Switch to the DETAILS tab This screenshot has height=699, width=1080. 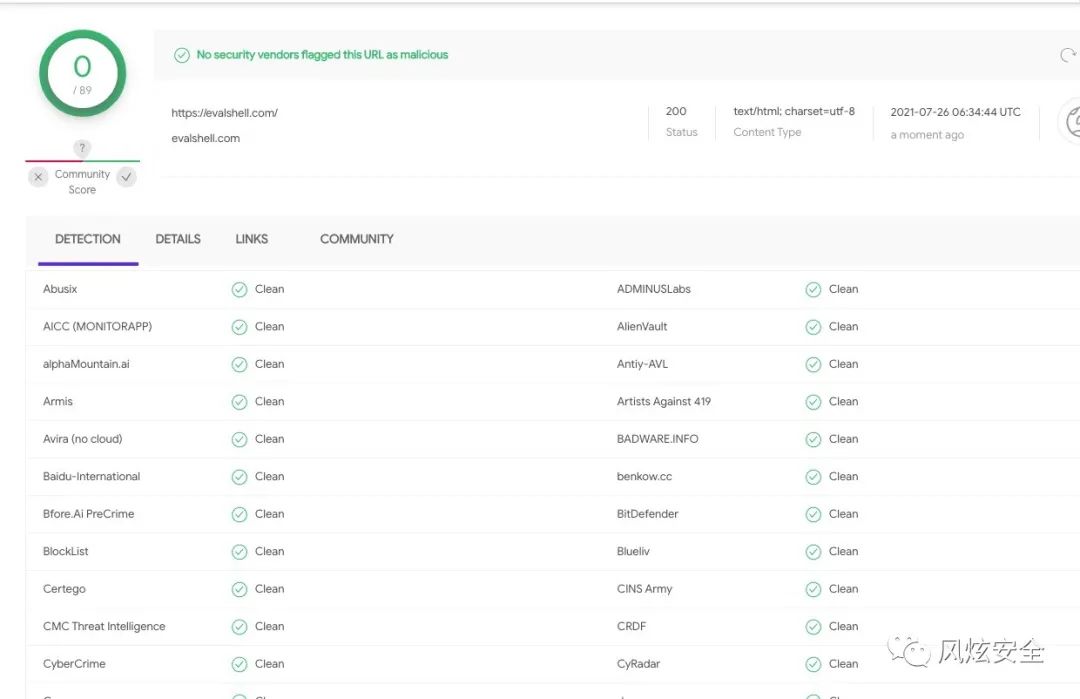[x=178, y=239]
